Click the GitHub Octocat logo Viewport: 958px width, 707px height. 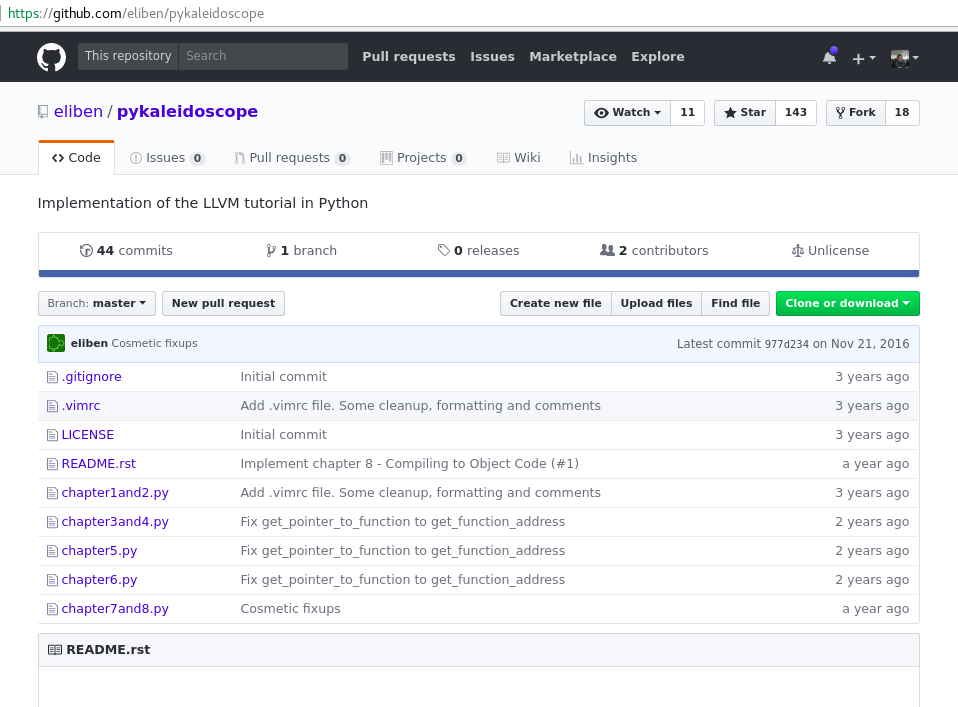(51, 57)
